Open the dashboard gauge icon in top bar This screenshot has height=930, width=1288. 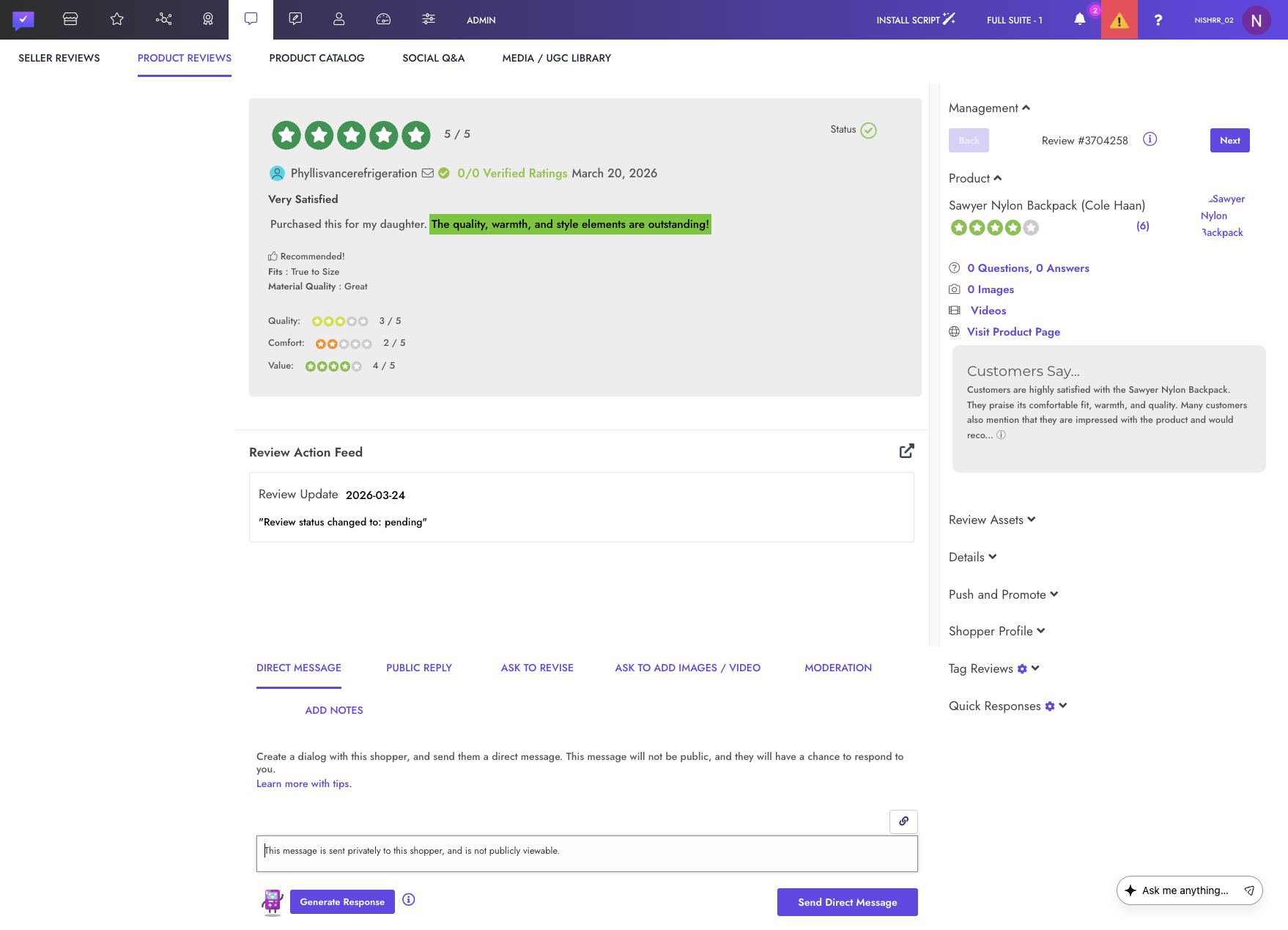pos(383,19)
